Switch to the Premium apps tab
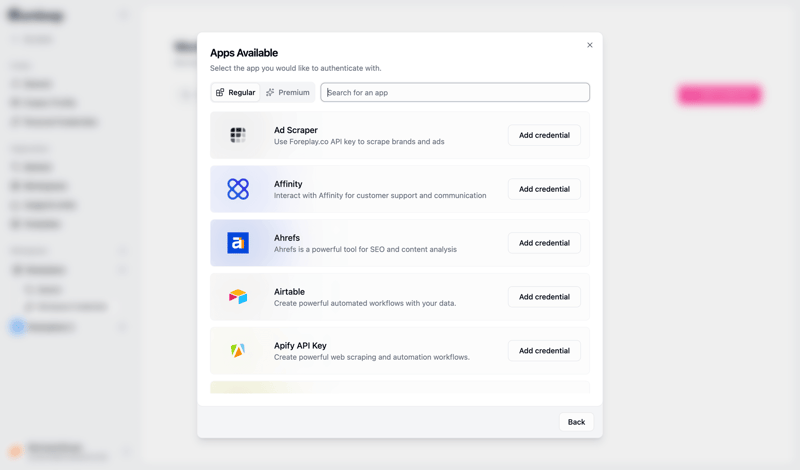The image size is (800, 470). tap(288, 92)
